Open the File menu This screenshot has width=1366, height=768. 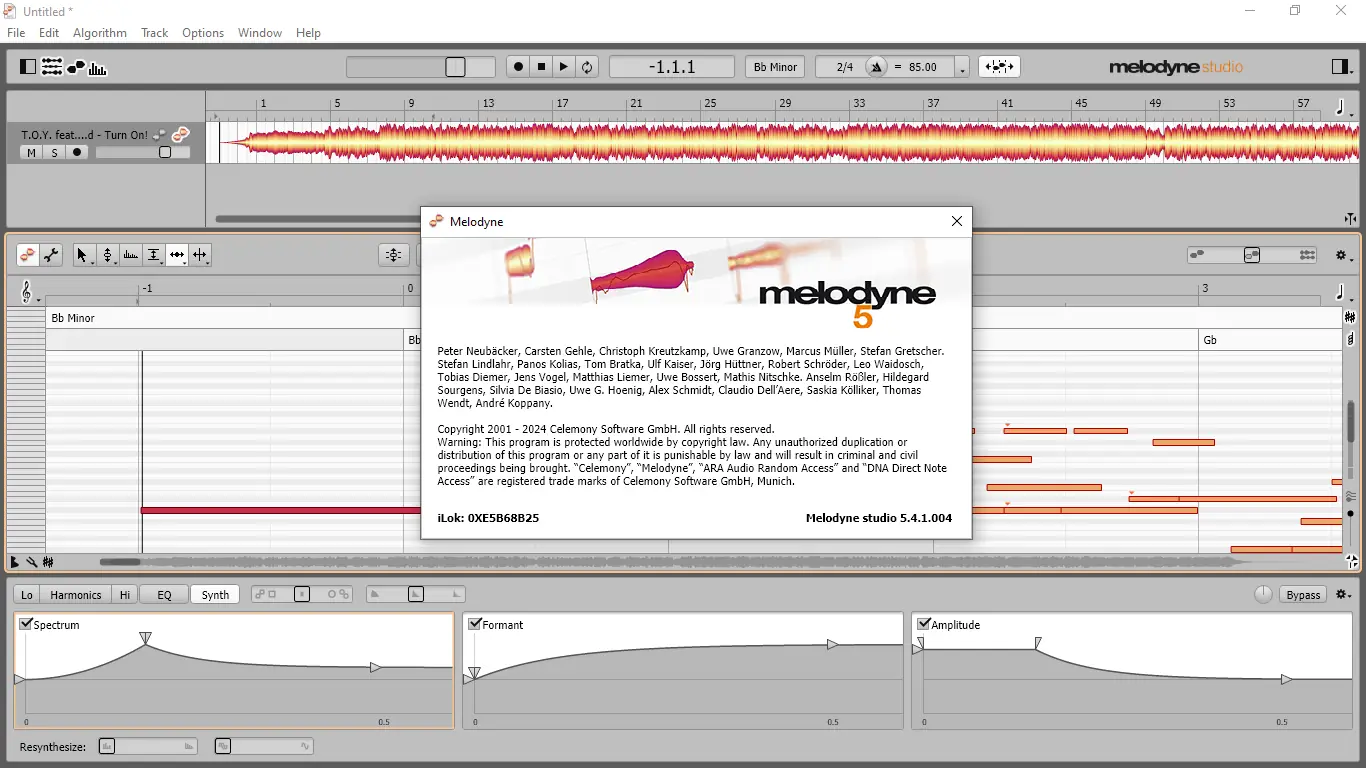(x=16, y=33)
